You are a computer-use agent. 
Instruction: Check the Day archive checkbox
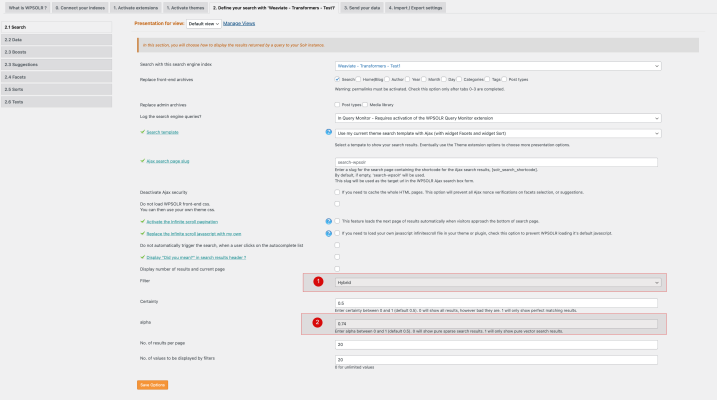[444, 79]
